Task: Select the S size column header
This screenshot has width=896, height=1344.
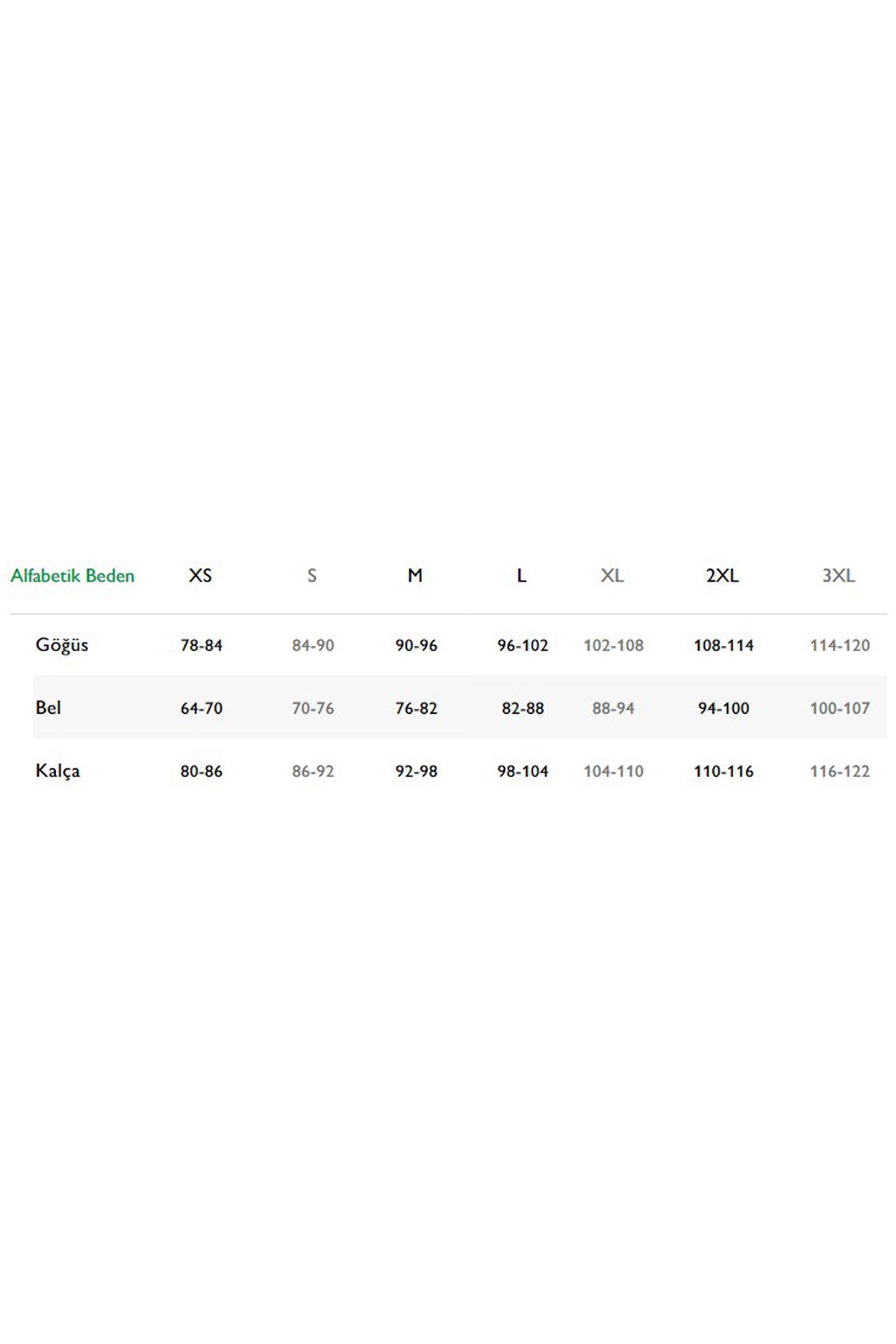Action: [312, 576]
